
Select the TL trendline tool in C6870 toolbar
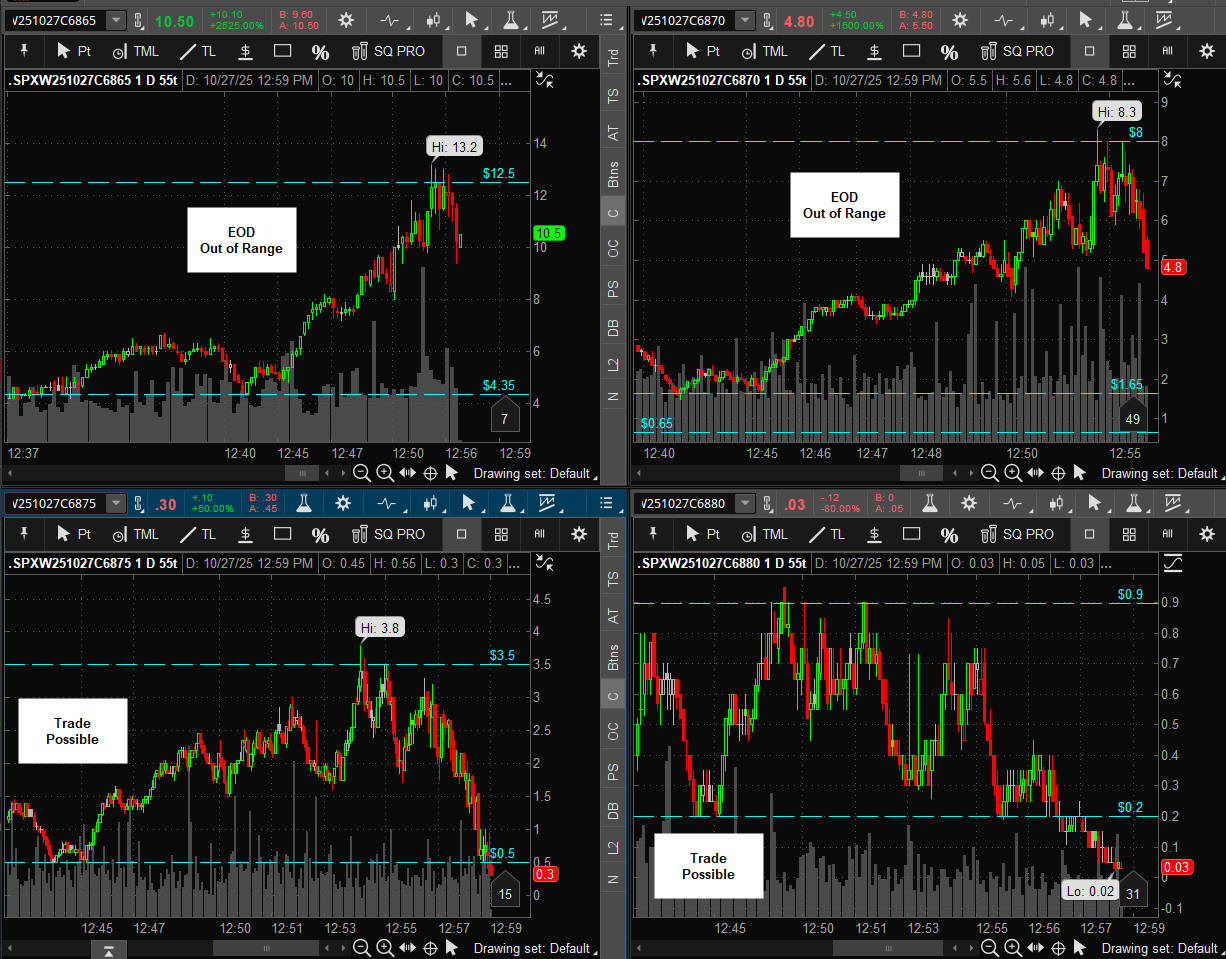[826, 51]
